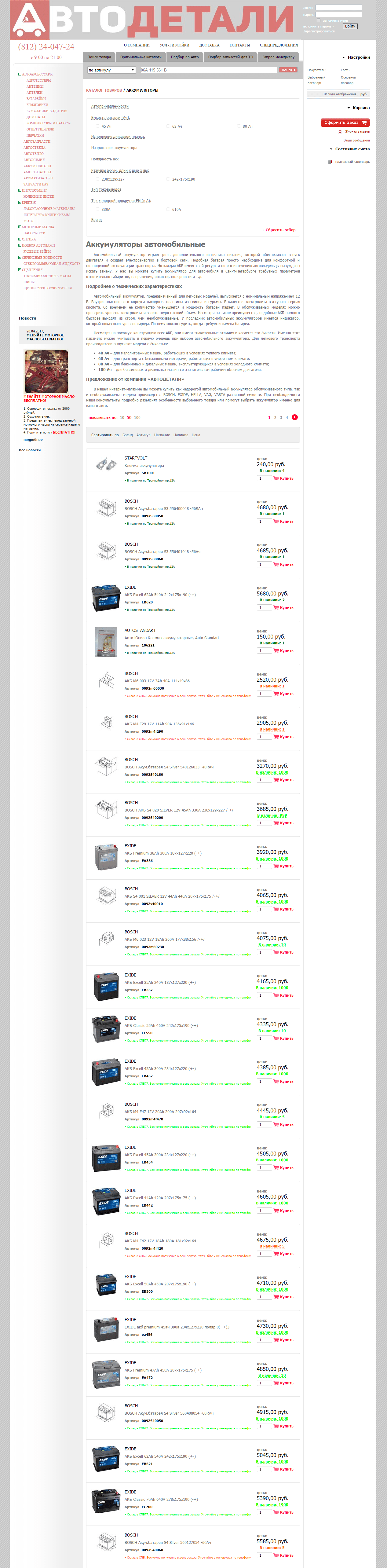Switch to Оригинальные каталоги tab
The width and height of the screenshot is (387, 1568).
coord(141,57)
